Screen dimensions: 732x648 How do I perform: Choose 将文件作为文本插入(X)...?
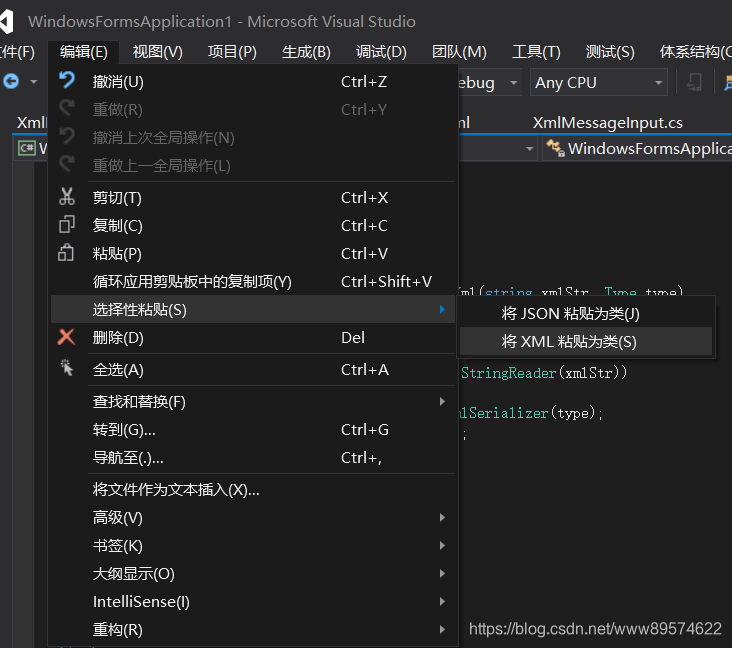253,489
